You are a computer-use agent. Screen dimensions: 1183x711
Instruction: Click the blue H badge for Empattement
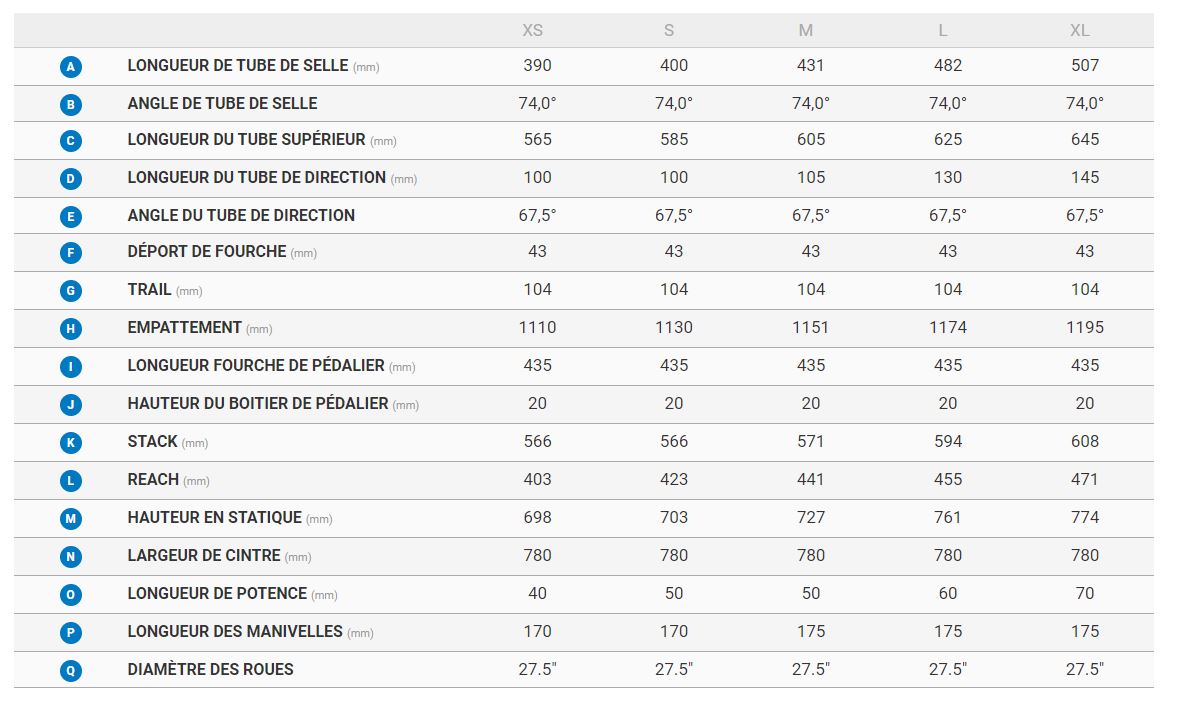pyautogui.click(x=70, y=329)
